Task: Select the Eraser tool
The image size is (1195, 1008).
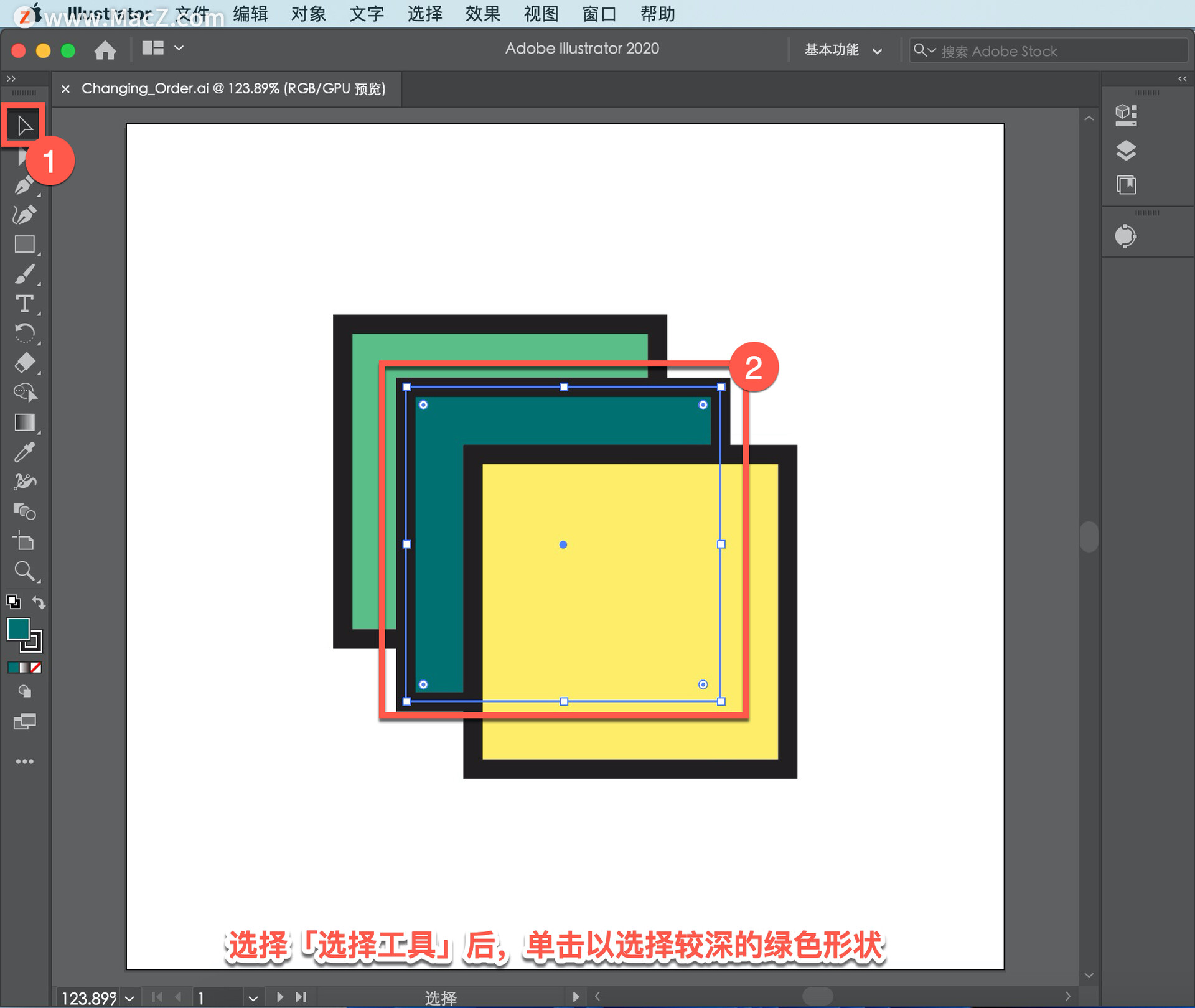Action: coord(24,363)
